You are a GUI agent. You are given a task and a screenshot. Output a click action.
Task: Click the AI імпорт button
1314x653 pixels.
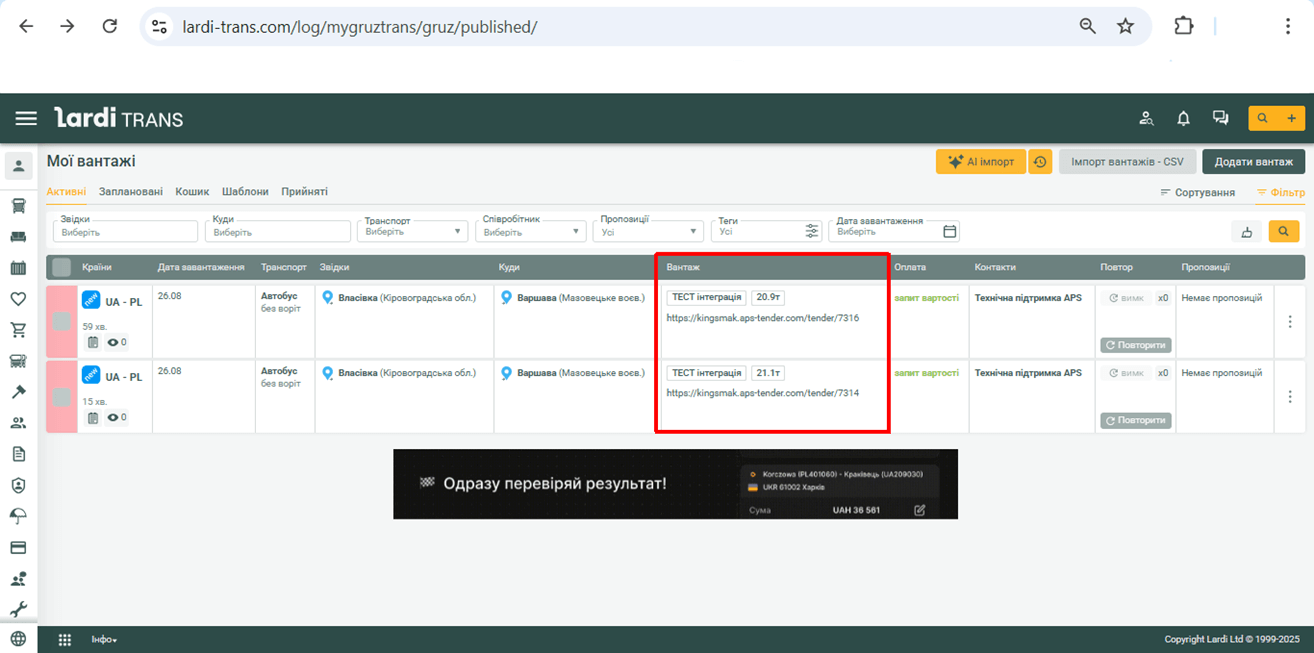coord(980,162)
